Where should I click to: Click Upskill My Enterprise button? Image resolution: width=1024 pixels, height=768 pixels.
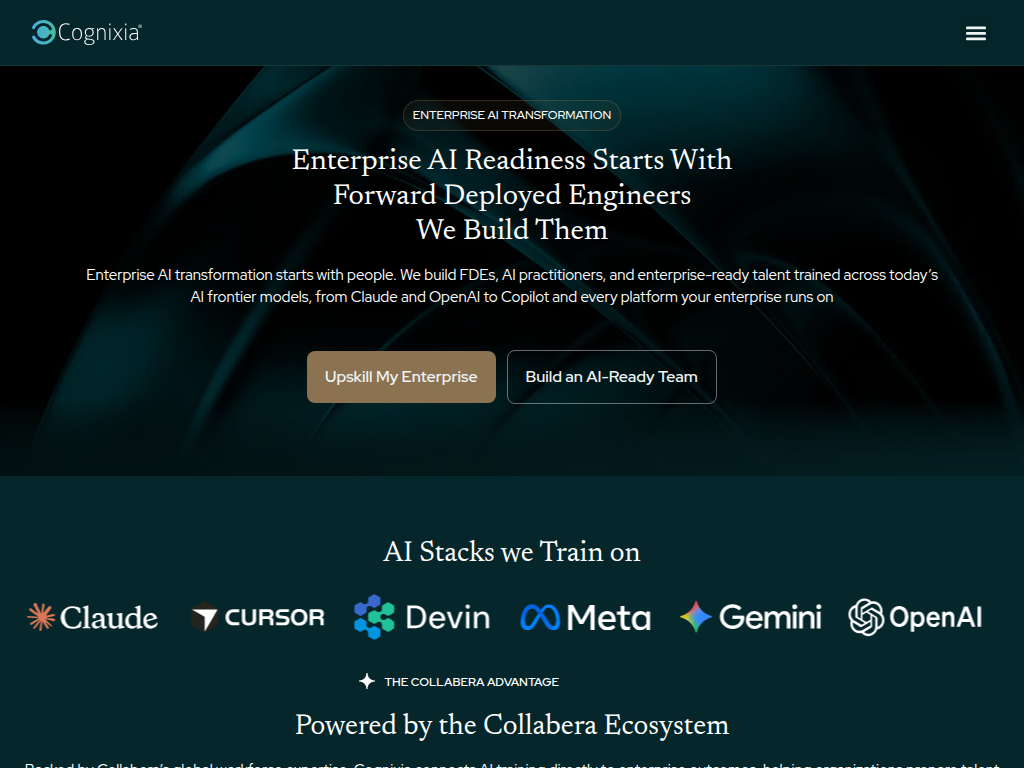(x=401, y=377)
